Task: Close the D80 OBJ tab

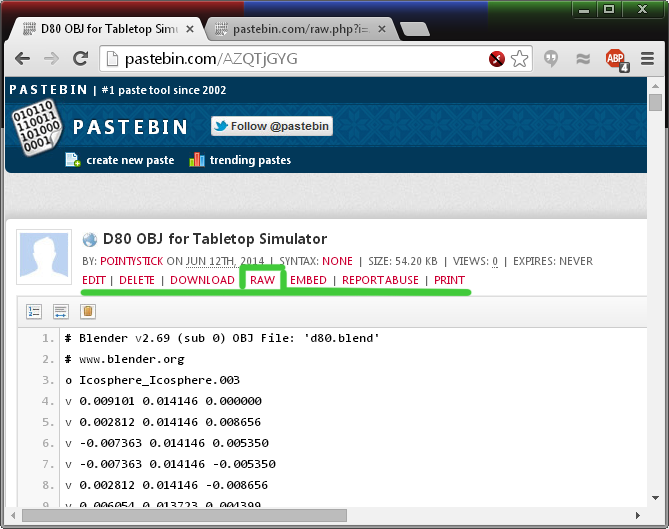Action: tap(190, 29)
